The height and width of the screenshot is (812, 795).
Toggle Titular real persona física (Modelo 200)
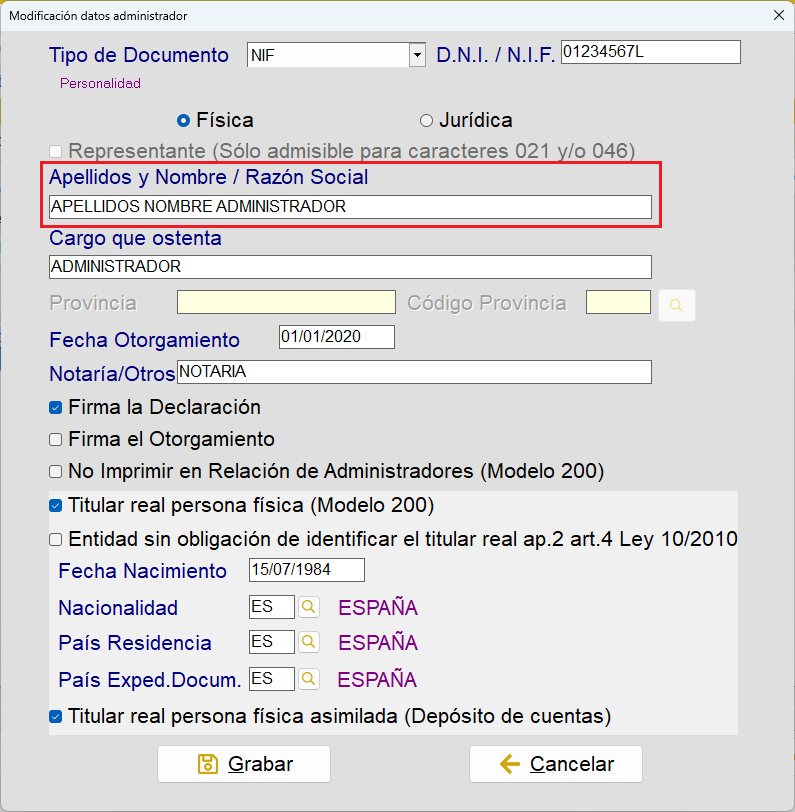pyautogui.click(x=55, y=505)
